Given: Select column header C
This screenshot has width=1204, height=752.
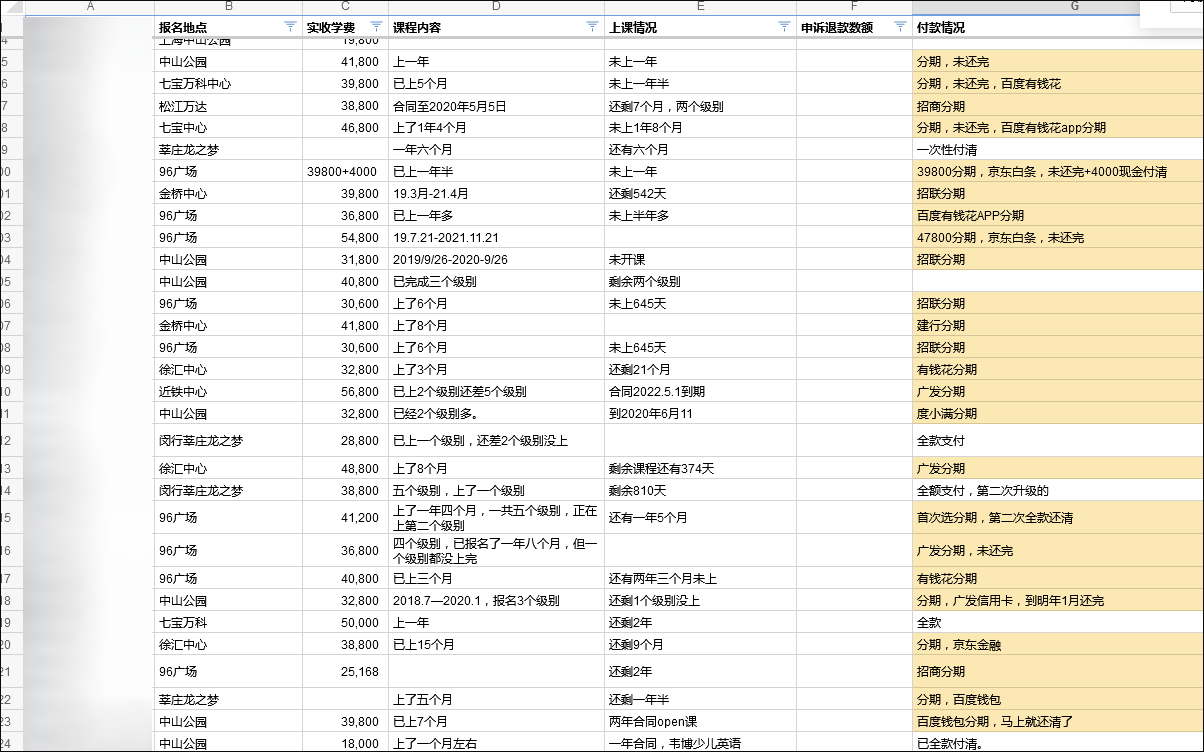Looking at the screenshot, I should (x=345, y=9).
